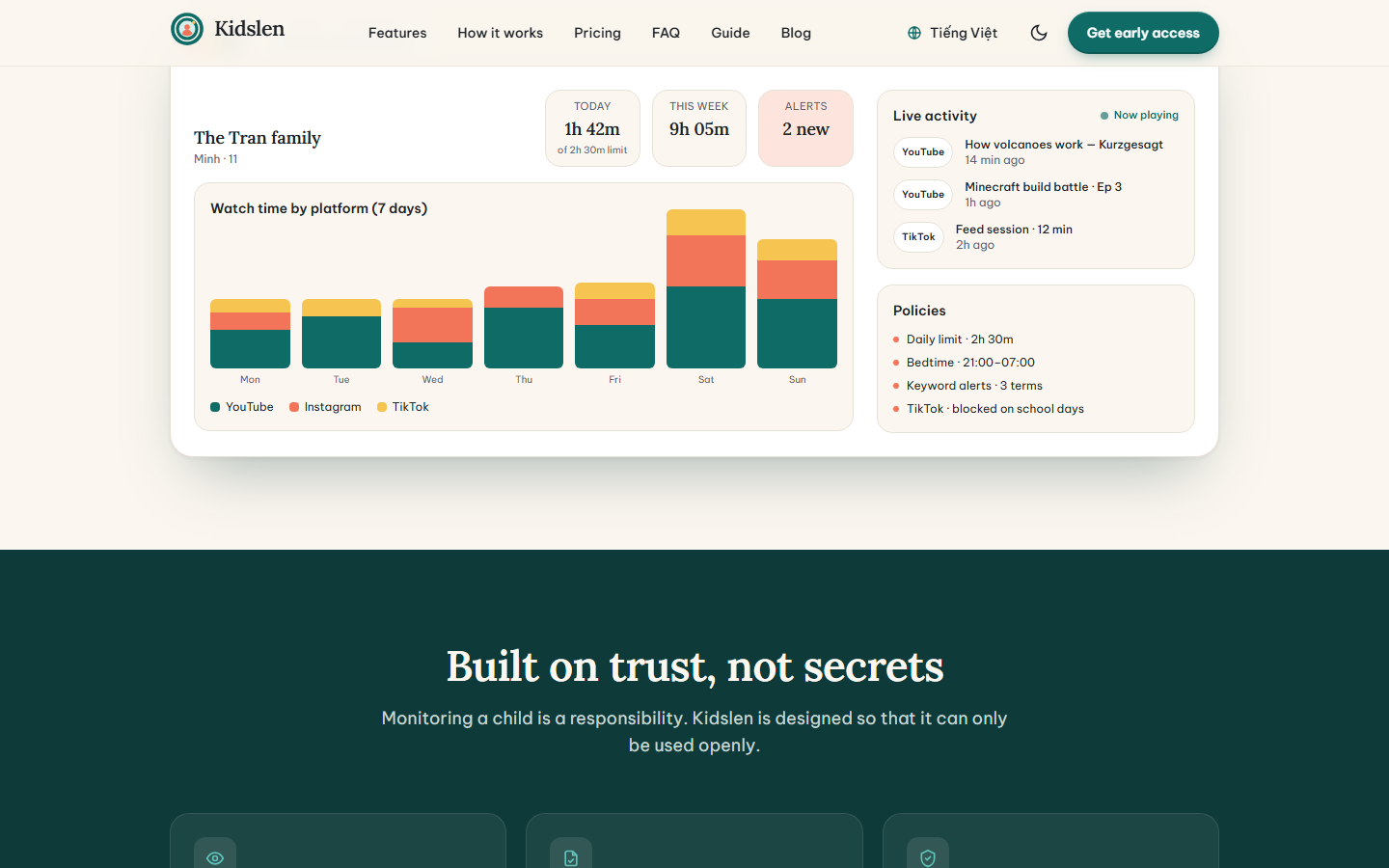Click the Wednesday bar in the chart
The height and width of the screenshot is (868, 1389).
(x=432, y=334)
